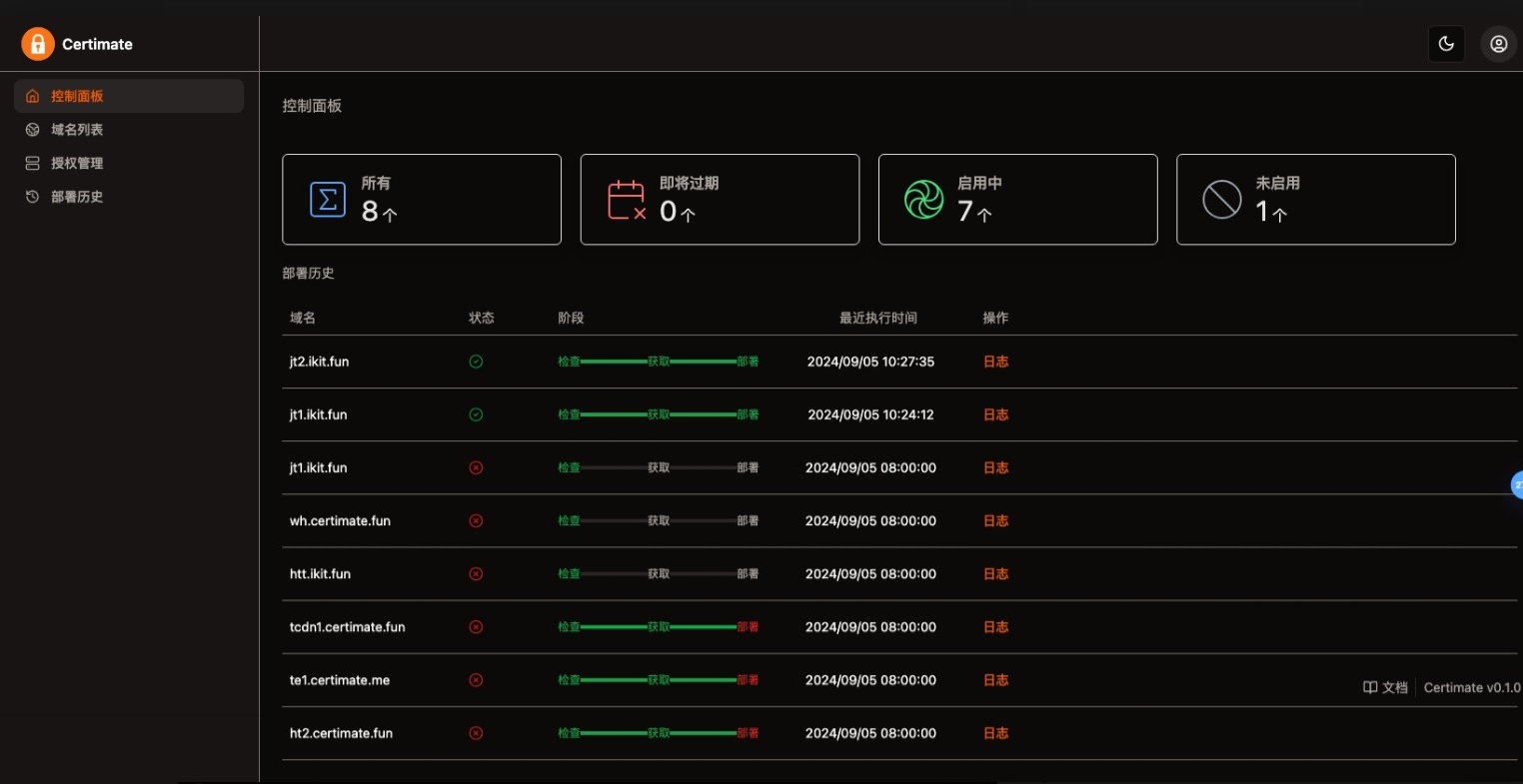Screen dimensions: 1523x784
Task: Click the 未启用 1个 summary card
Action: click(x=1316, y=200)
